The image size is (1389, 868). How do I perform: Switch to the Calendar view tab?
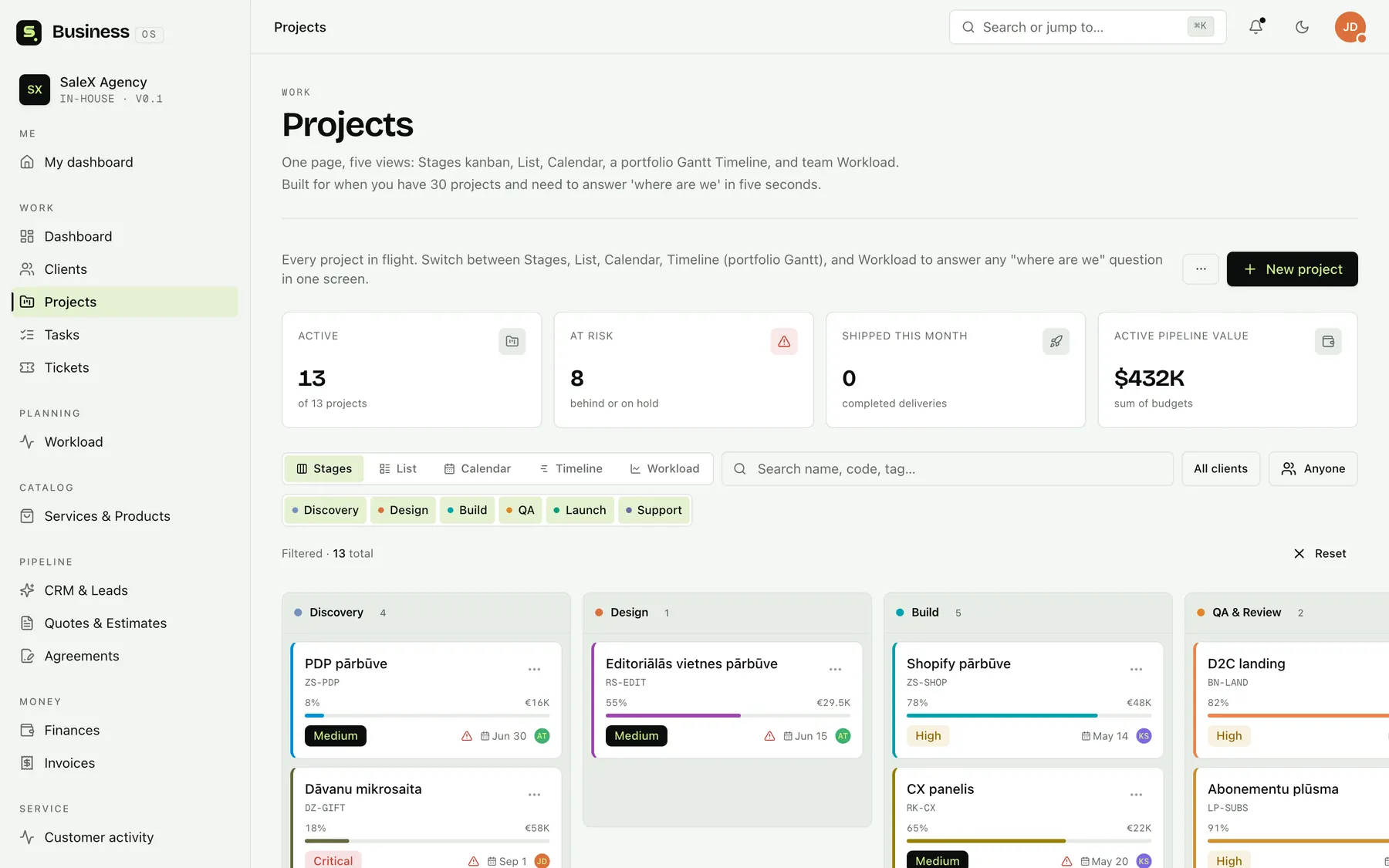coord(478,468)
